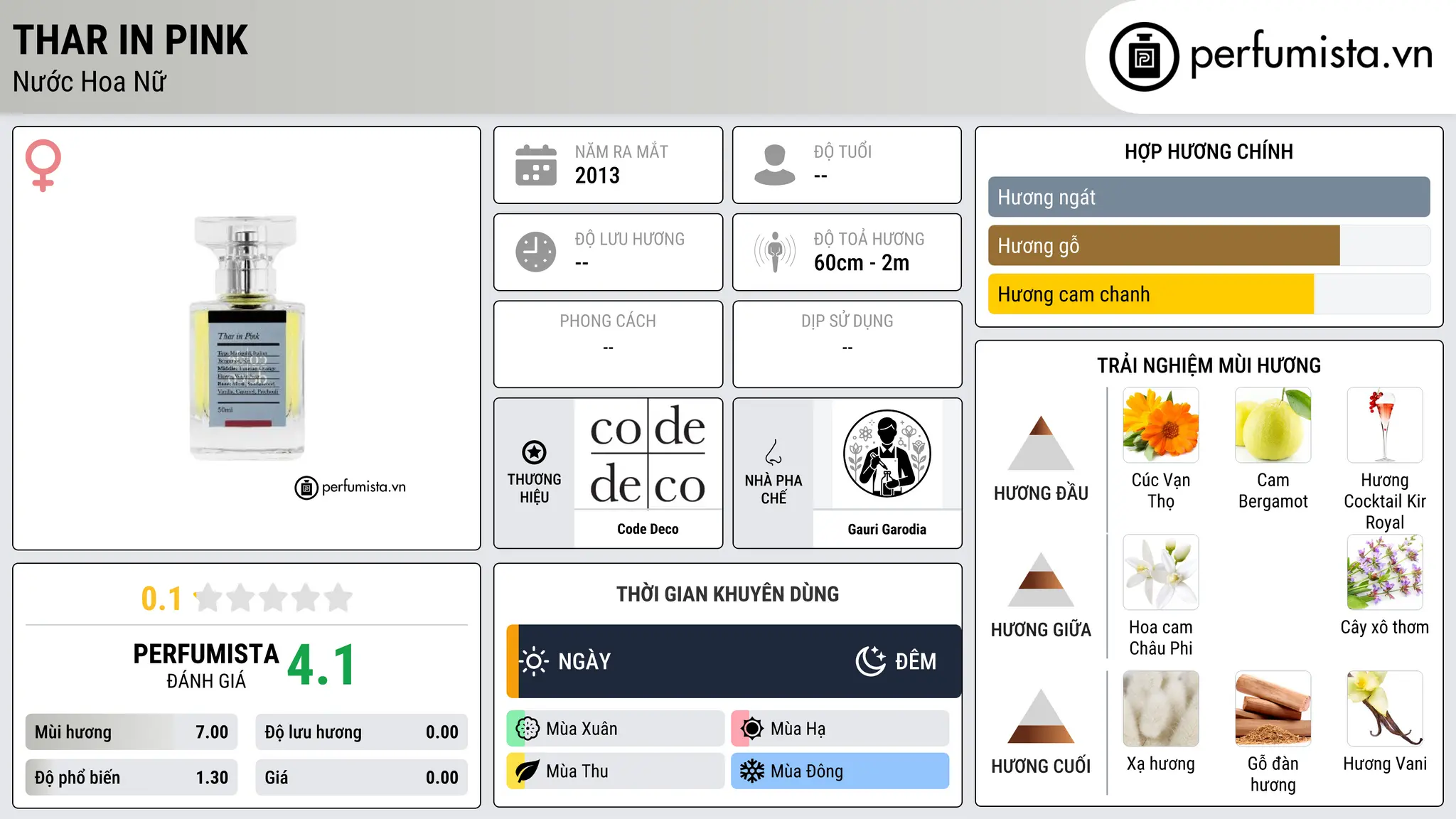Click the Hương gỗ accord bar
Viewport: 1456px width, 819px height.
coord(1209,245)
